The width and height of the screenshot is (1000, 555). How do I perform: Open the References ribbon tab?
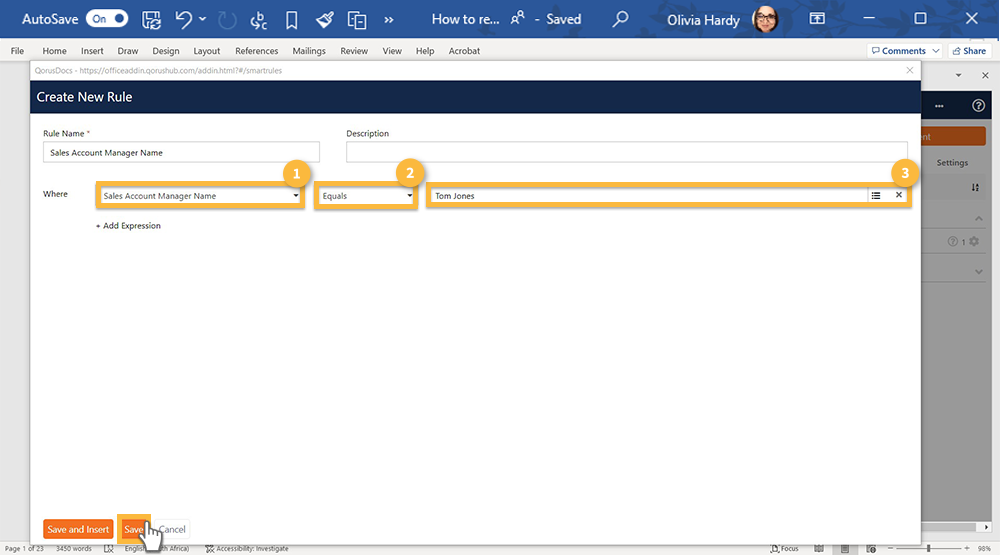click(257, 51)
